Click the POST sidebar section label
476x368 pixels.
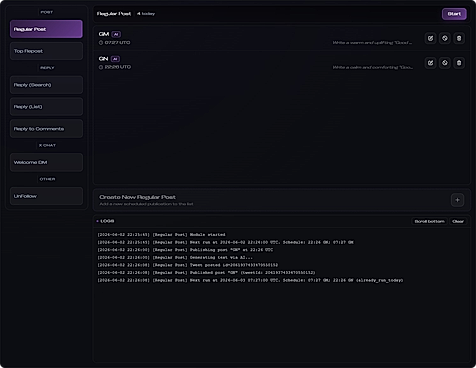point(47,12)
